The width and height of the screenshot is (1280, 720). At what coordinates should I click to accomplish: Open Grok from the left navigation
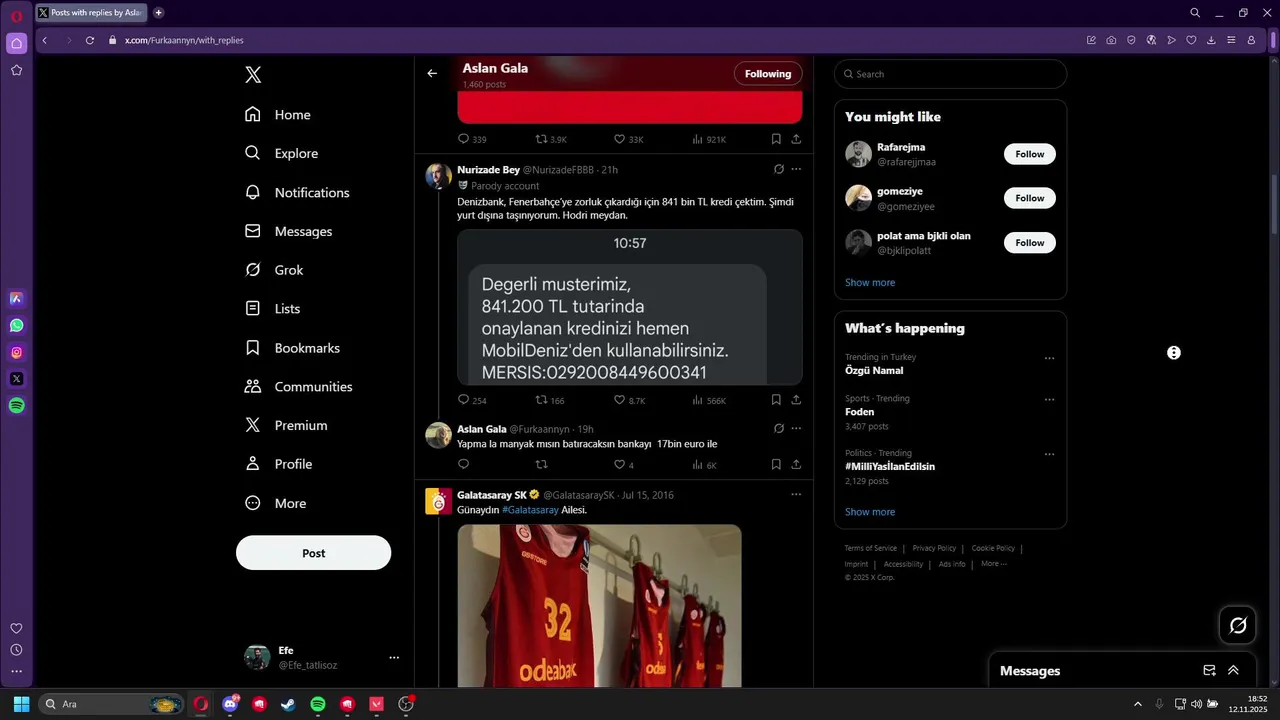275,270
